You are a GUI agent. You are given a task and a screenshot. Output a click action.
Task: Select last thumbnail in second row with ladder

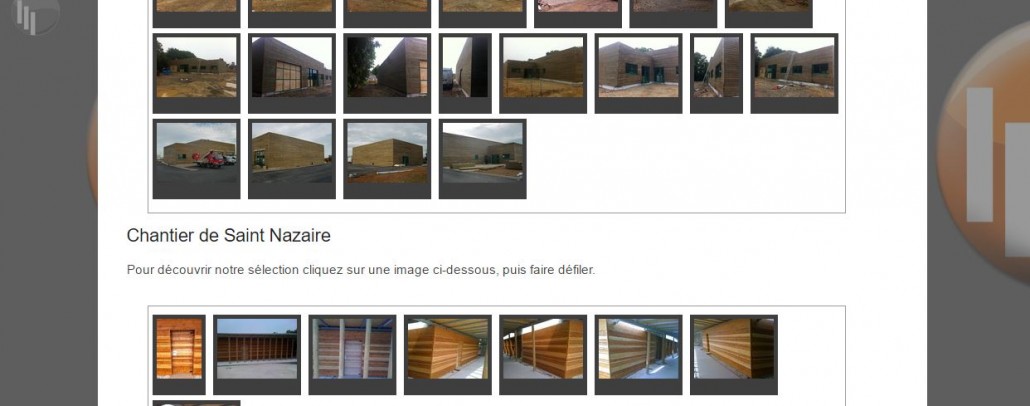(794, 74)
